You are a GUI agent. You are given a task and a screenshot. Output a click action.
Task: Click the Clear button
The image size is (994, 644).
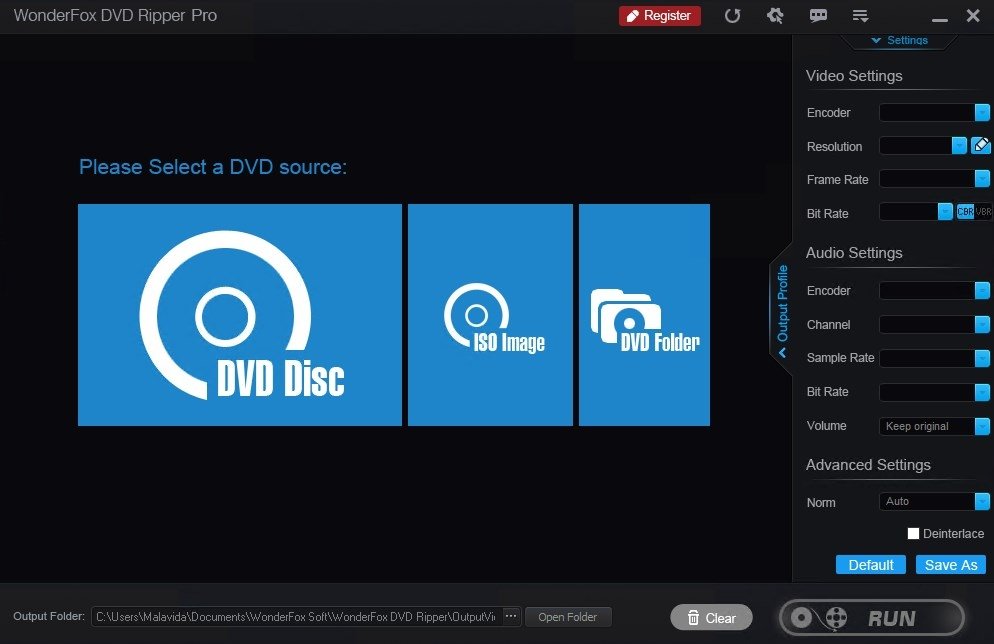coord(711,617)
